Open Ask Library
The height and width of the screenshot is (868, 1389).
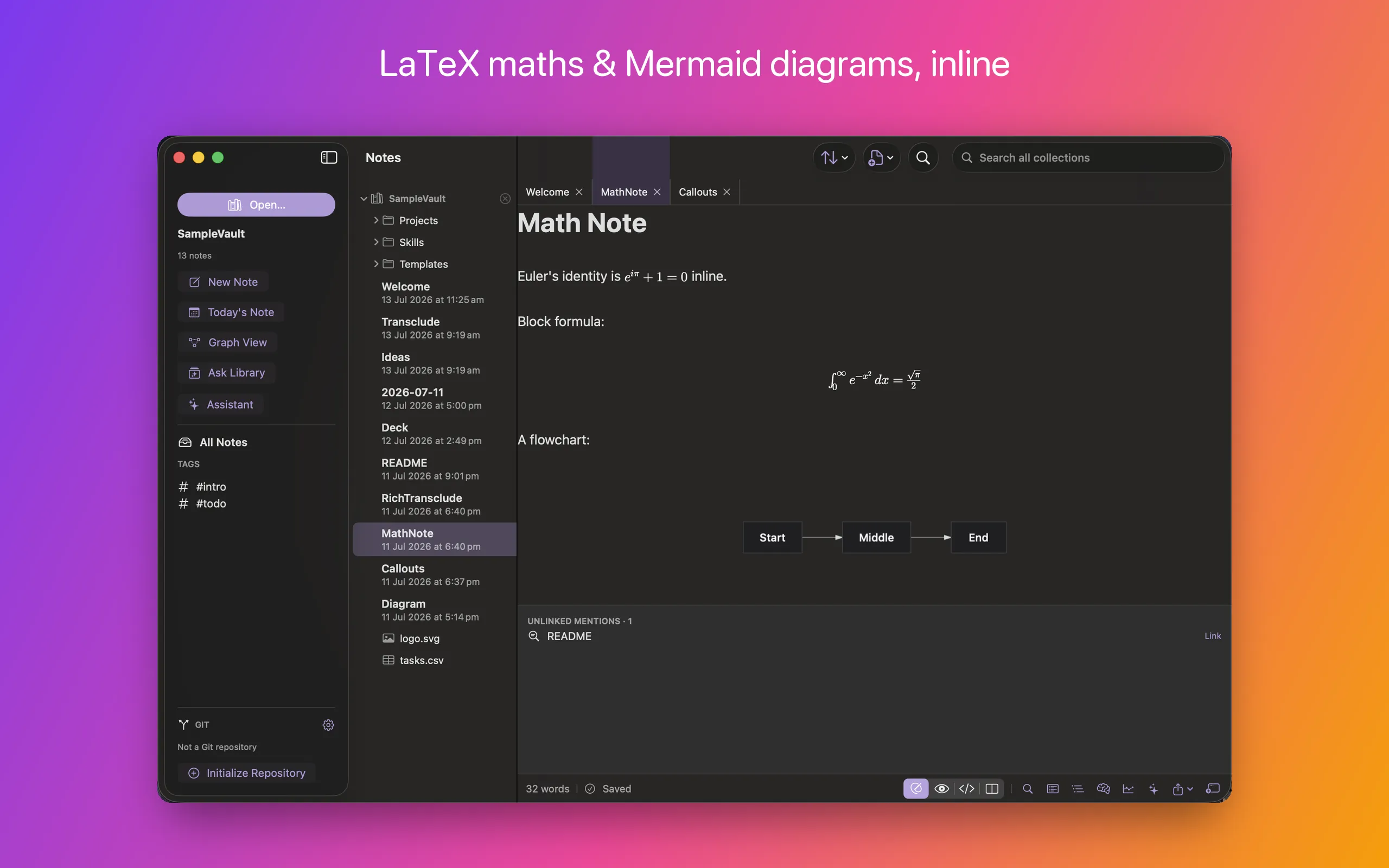pos(226,373)
